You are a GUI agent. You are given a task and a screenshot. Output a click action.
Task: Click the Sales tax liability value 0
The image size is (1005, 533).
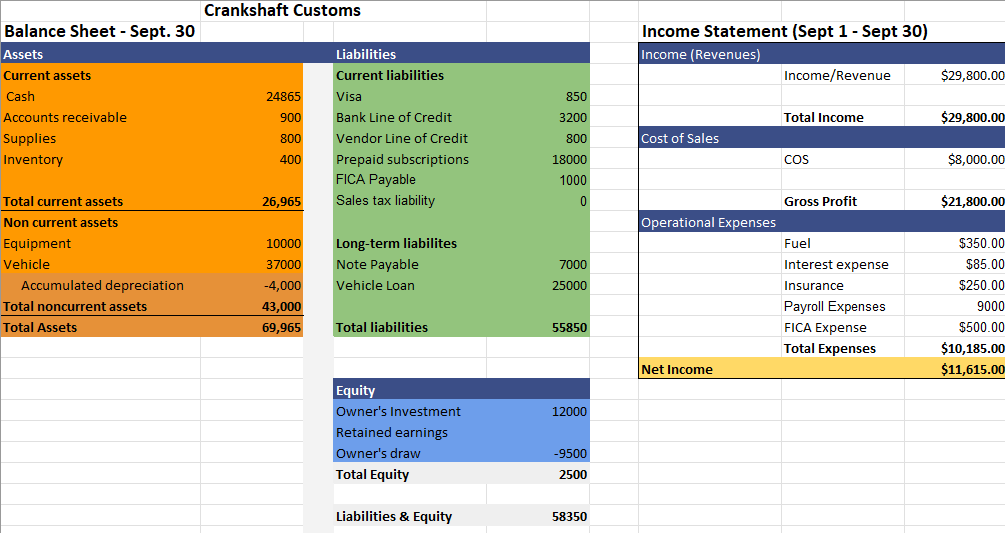pyautogui.click(x=583, y=202)
